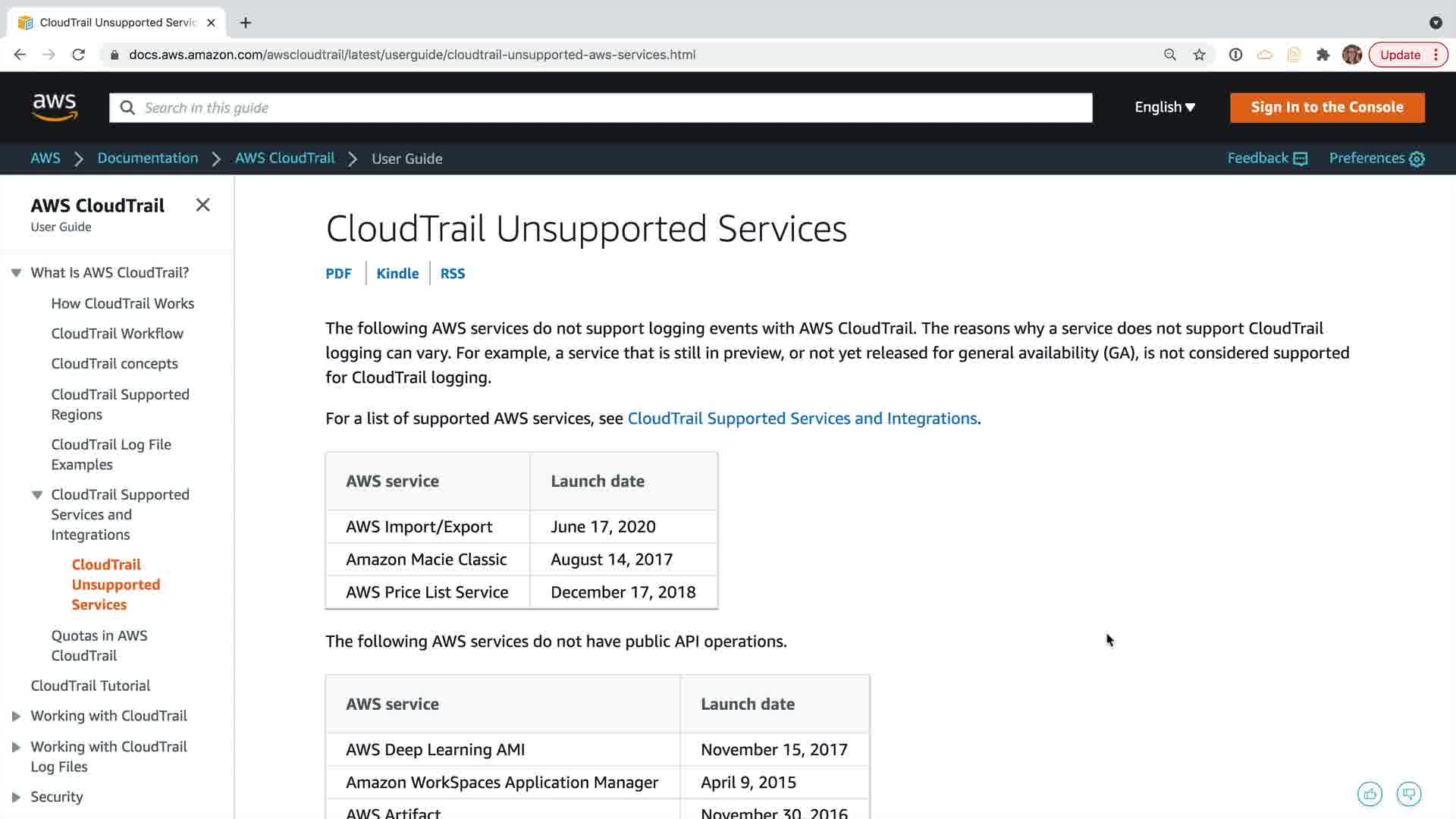Open the CloudTrail Unsupported Services browser tab
This screenshot has width=1456, height=819.
point(118,23)
